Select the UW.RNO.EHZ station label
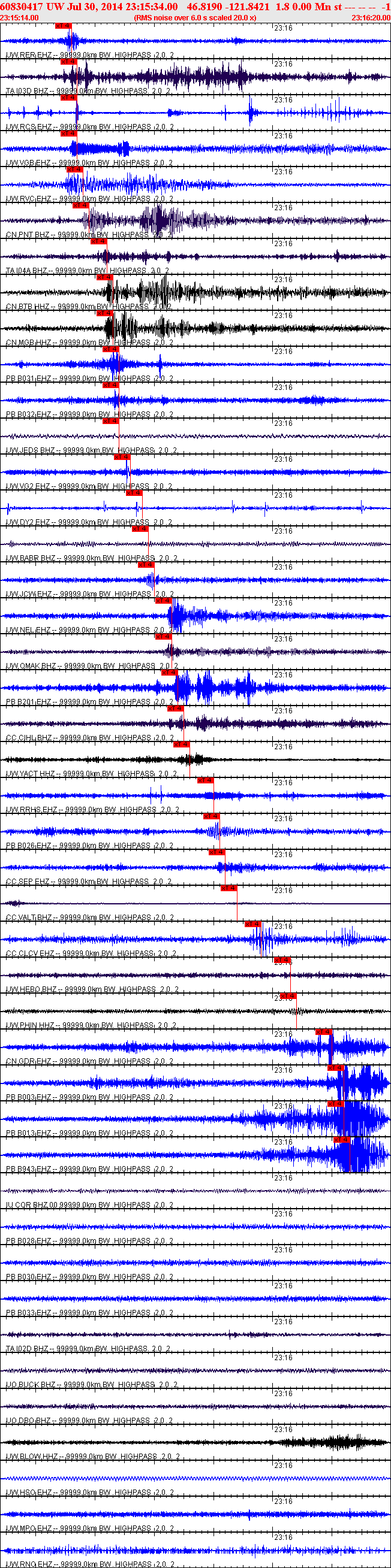The height and width of the screenshot is (1568, 391). [89, 1563]
